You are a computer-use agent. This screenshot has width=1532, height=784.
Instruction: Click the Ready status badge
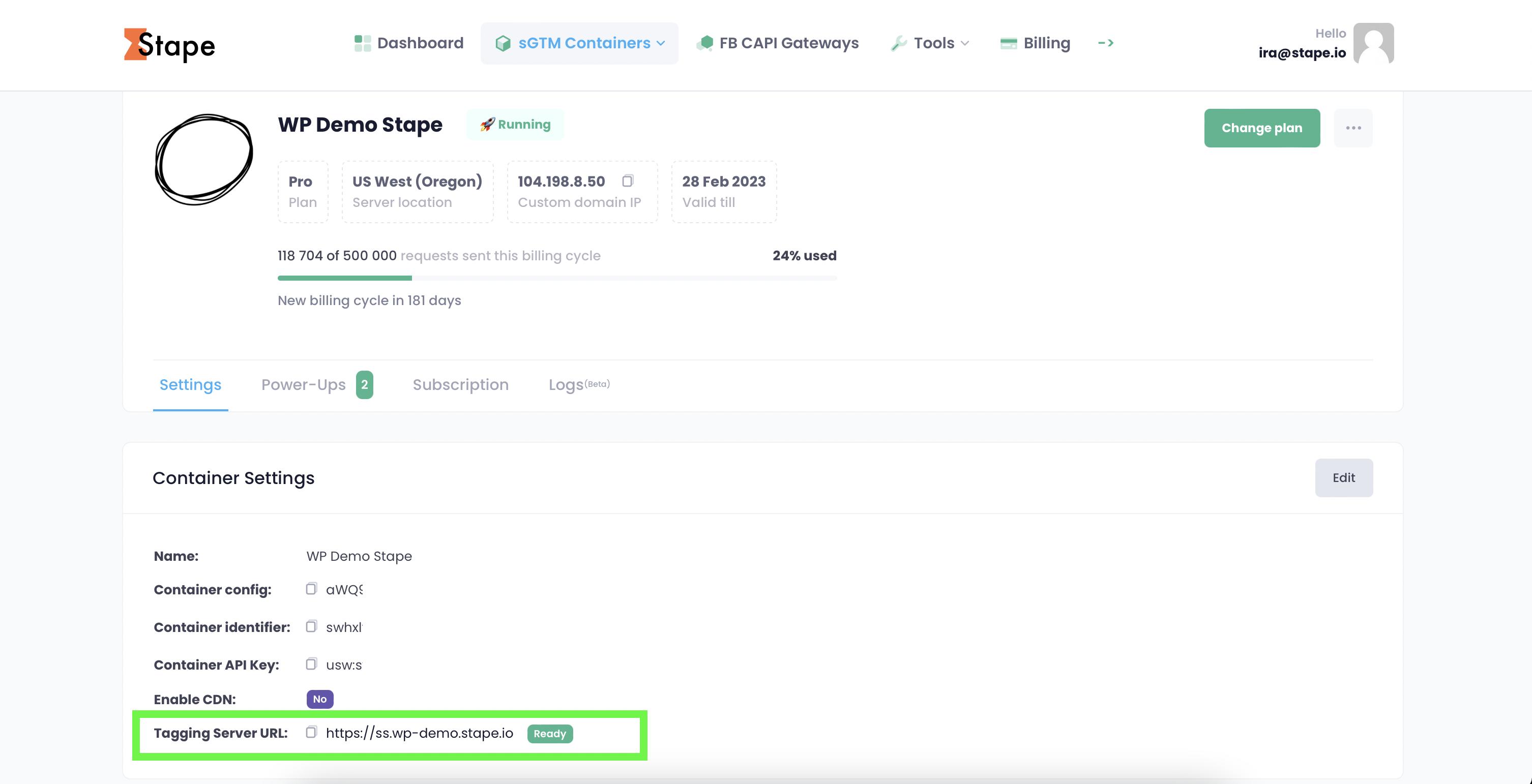point(550,734)
